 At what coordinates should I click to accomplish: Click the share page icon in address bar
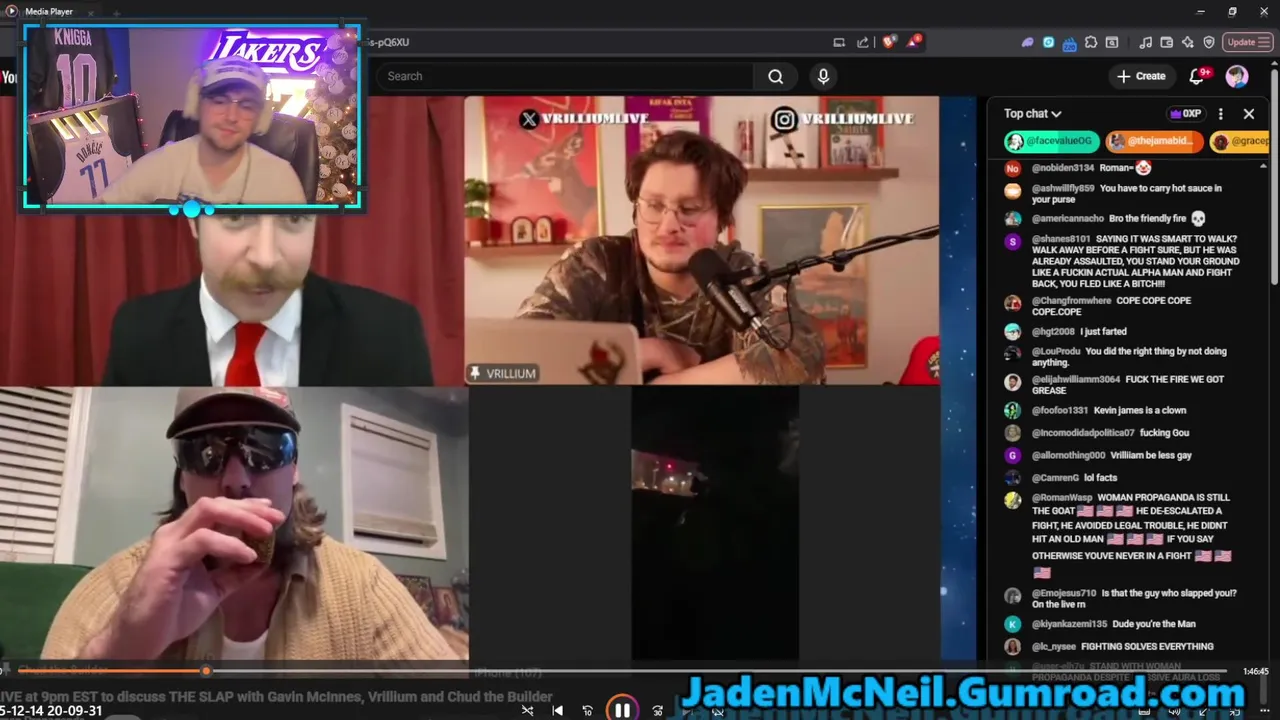point(863,42)
